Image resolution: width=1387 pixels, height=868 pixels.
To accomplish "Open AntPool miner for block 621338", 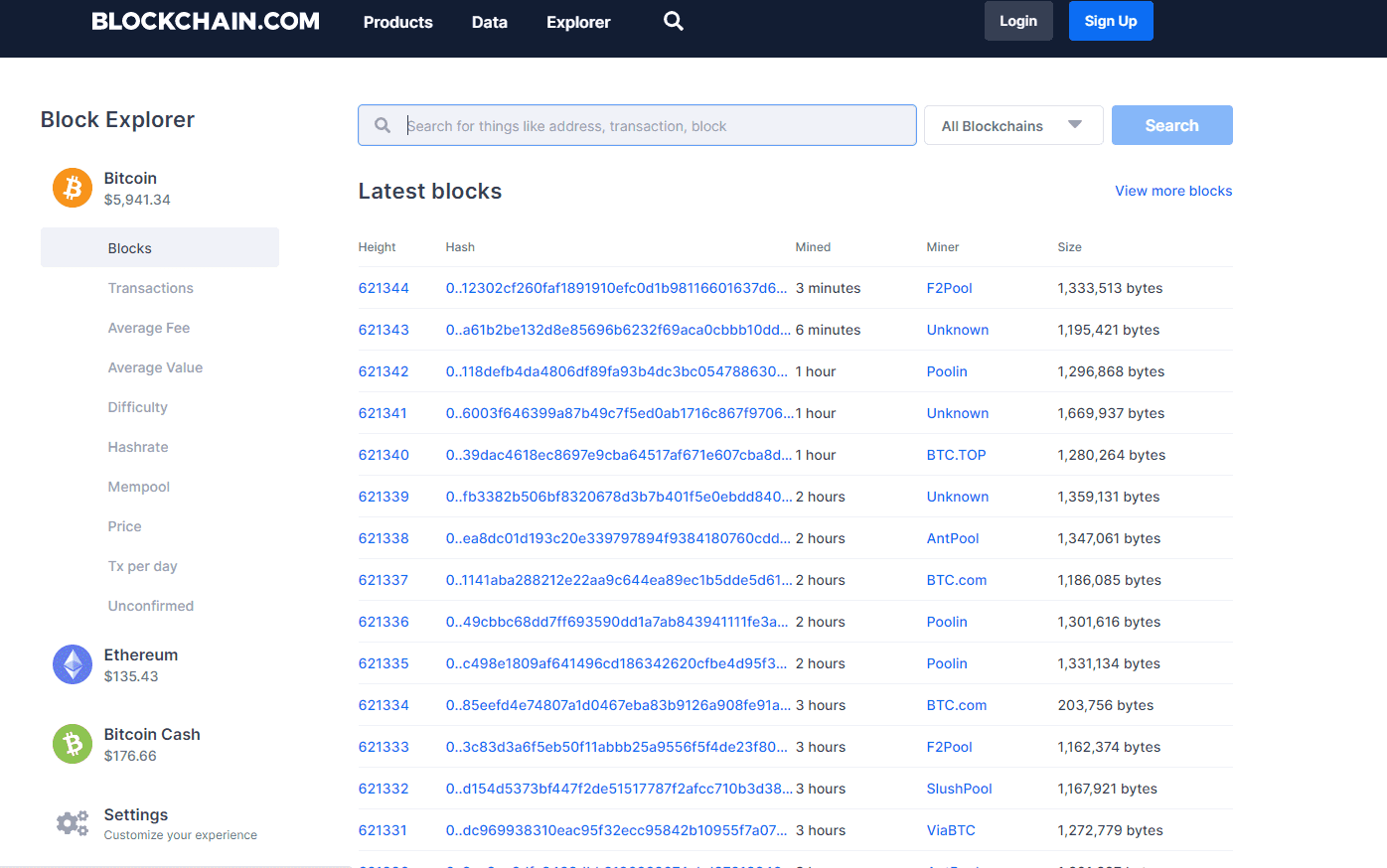I will pos(953,538).
